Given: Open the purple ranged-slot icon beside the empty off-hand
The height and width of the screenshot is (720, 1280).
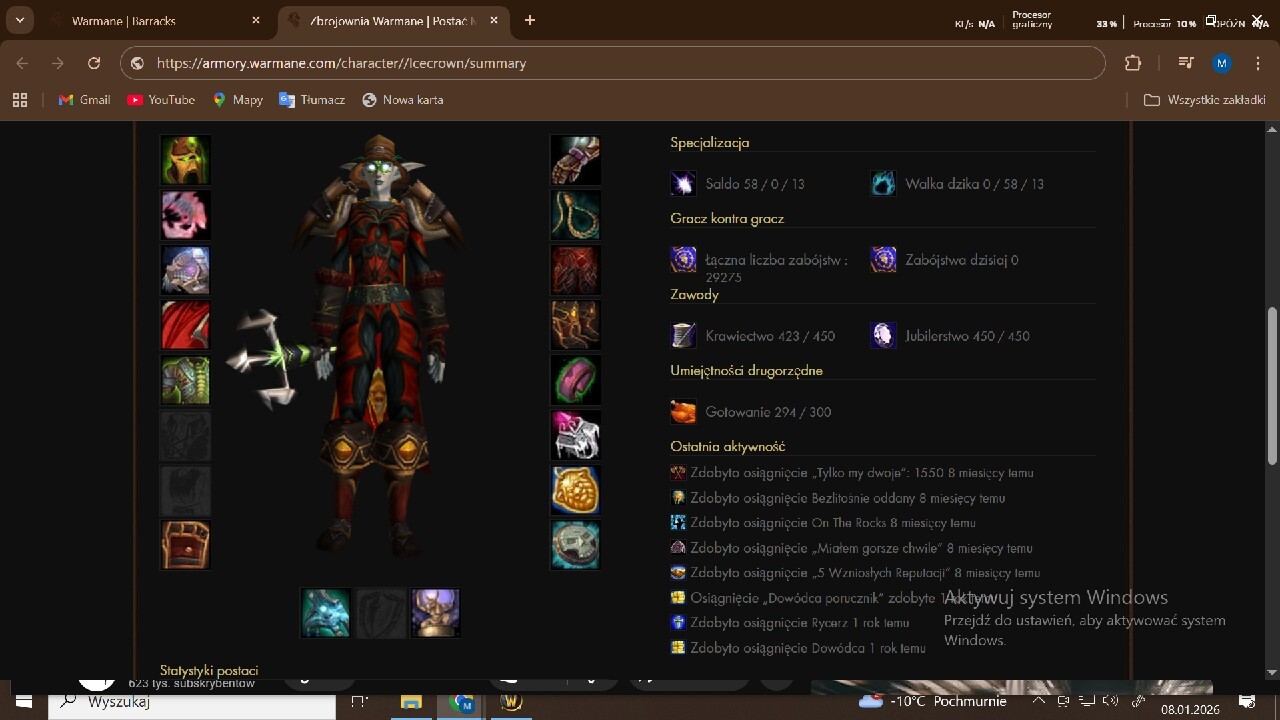Looking at the screenshot, I should coord(436,613).
